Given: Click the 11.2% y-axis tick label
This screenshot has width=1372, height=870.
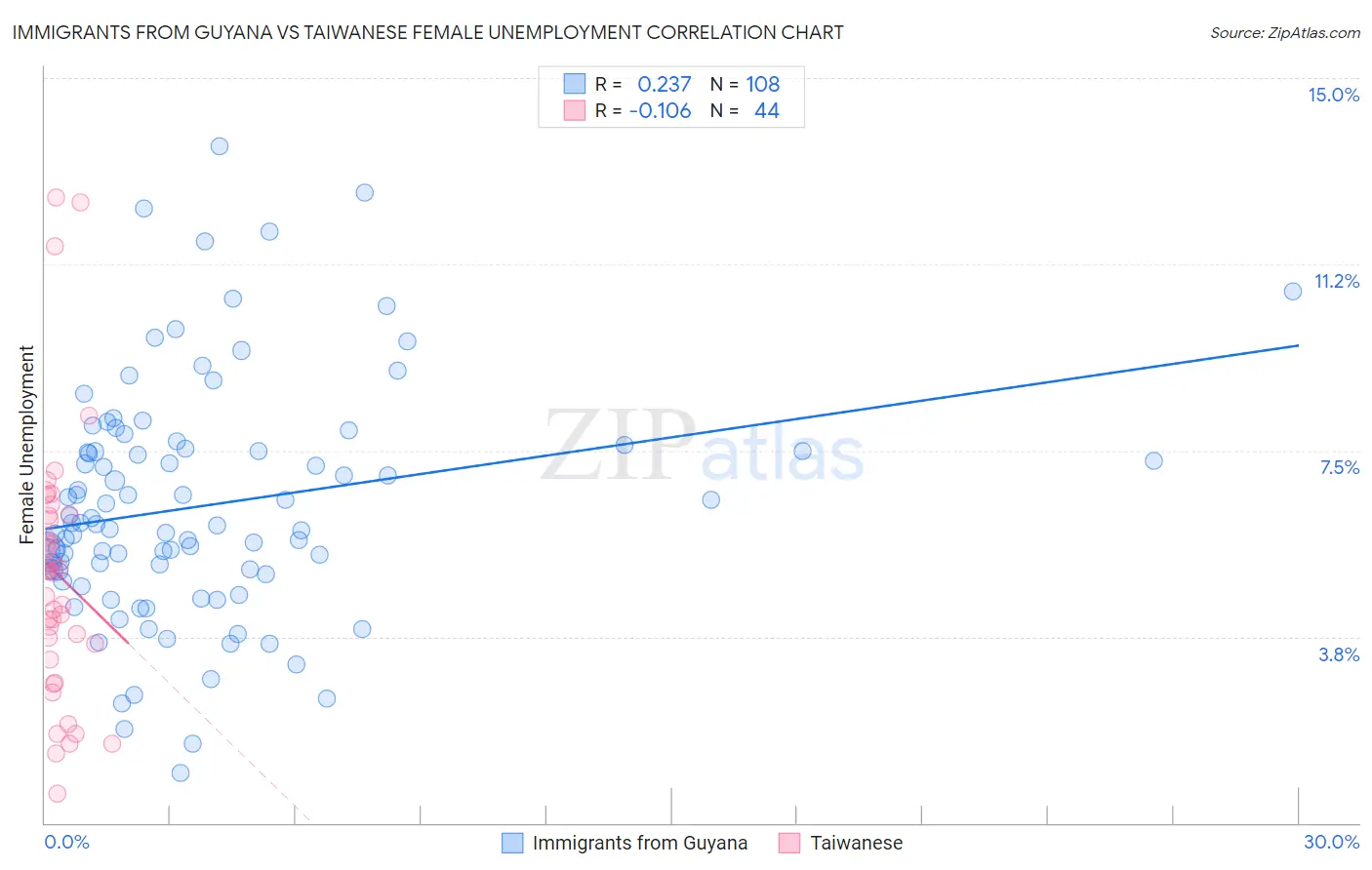Looking at the screenshot, I should point(1336,282).
